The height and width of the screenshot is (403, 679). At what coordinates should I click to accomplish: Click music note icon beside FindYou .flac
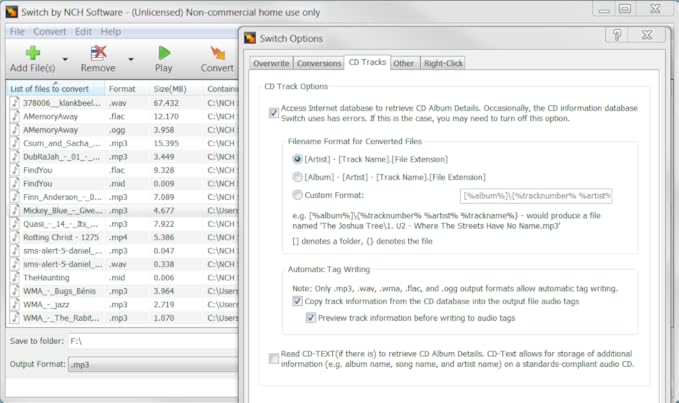[x=15, y=170]
